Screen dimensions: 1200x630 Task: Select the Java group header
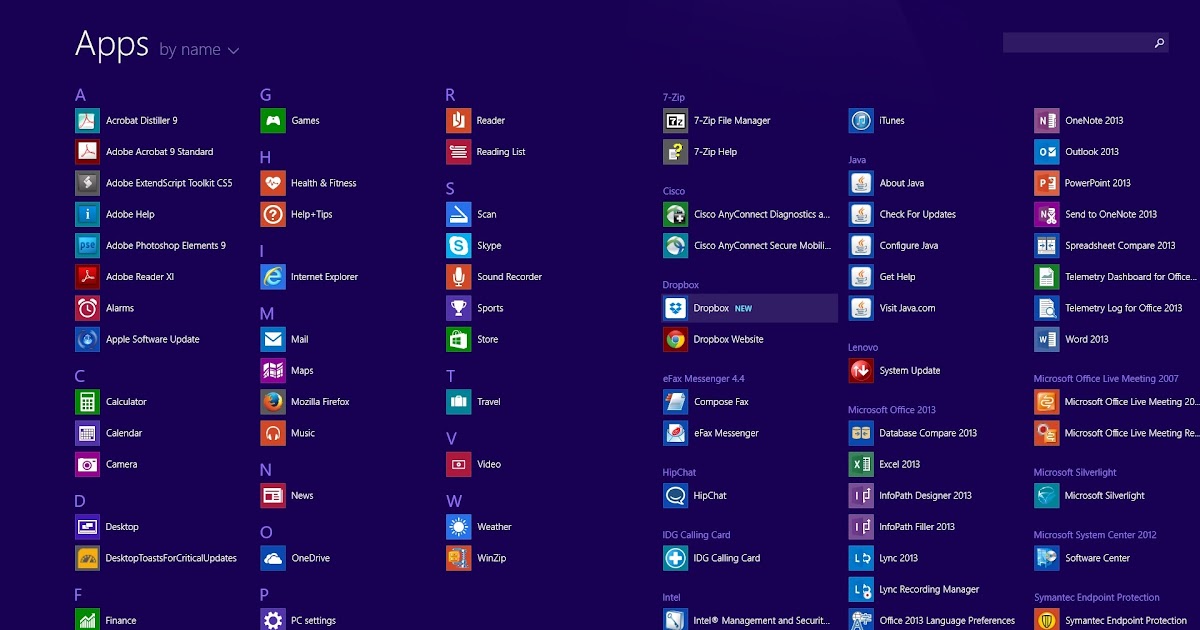pyautogui.click(x=857, y=160)
